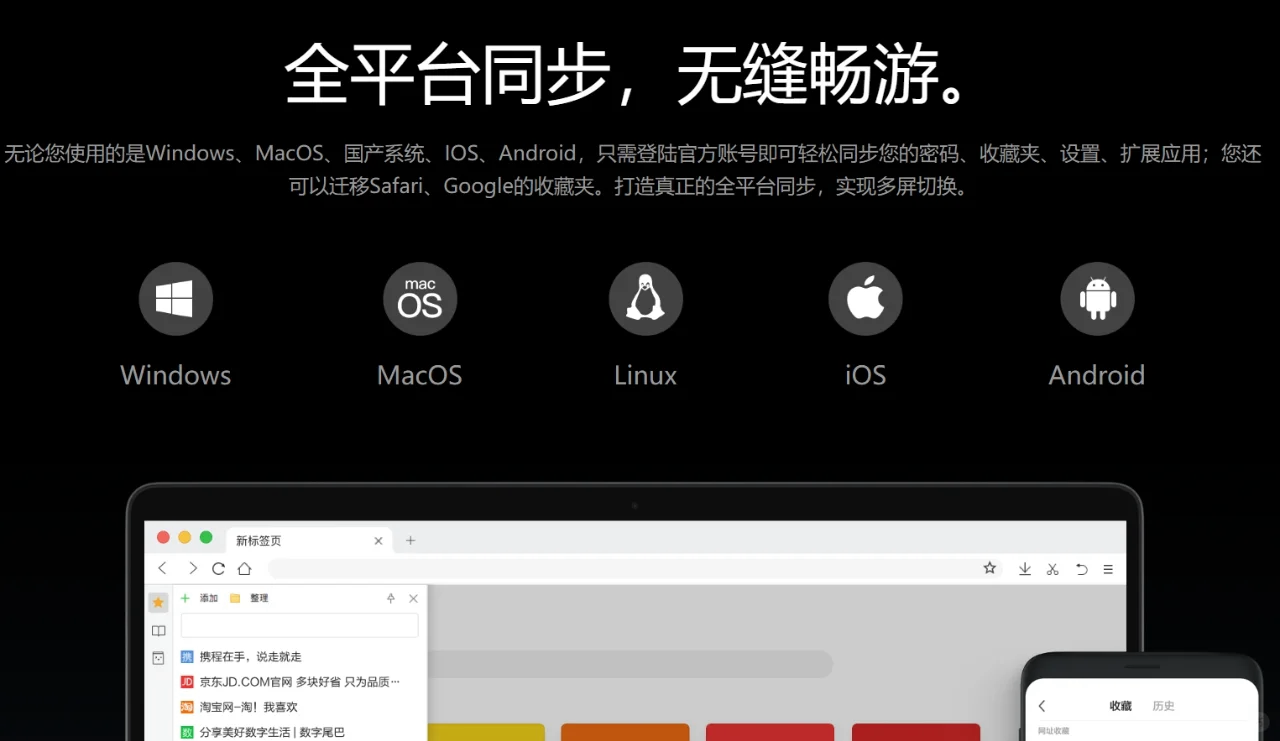Close the bookmarks panel
Image resolution: width=1280 pixels, height=741 pixels.
tap(414, 598)
